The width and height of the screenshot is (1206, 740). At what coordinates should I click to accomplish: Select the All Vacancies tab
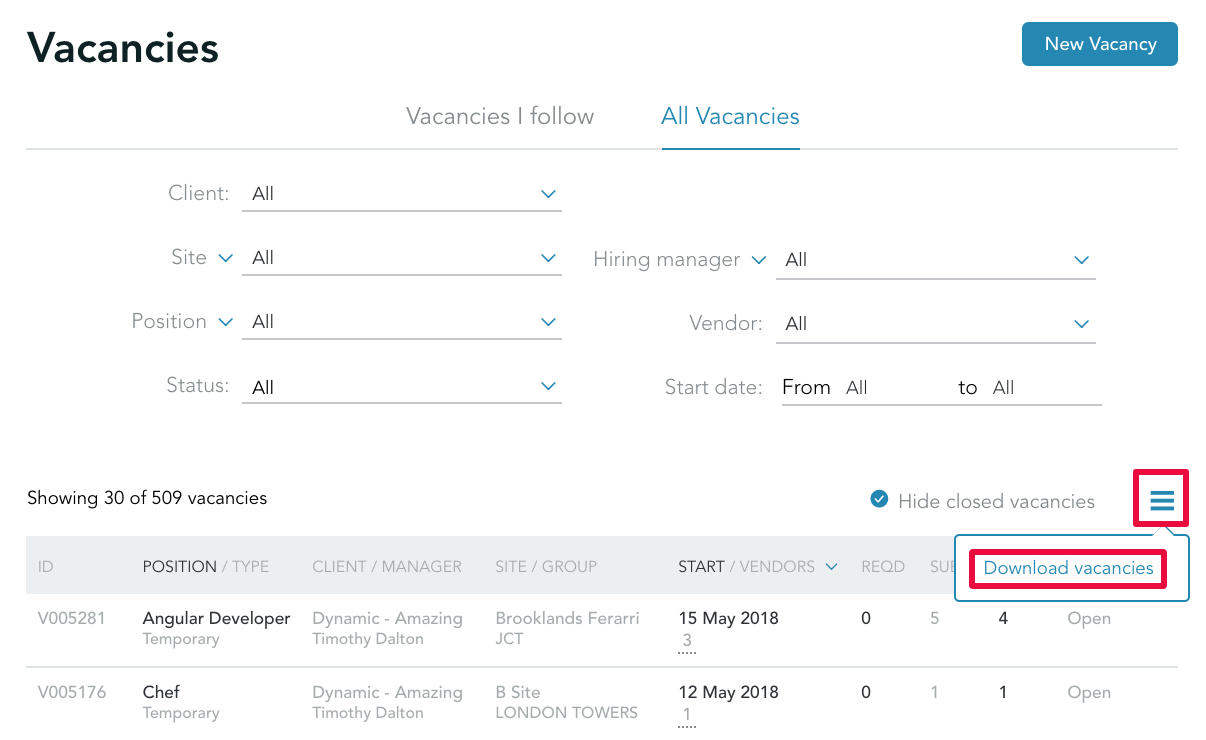(x=730, y=116)
